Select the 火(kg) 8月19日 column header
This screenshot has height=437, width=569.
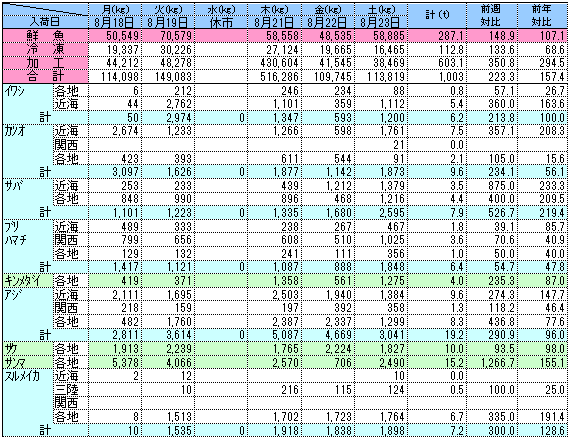click(x=168, y=16)
